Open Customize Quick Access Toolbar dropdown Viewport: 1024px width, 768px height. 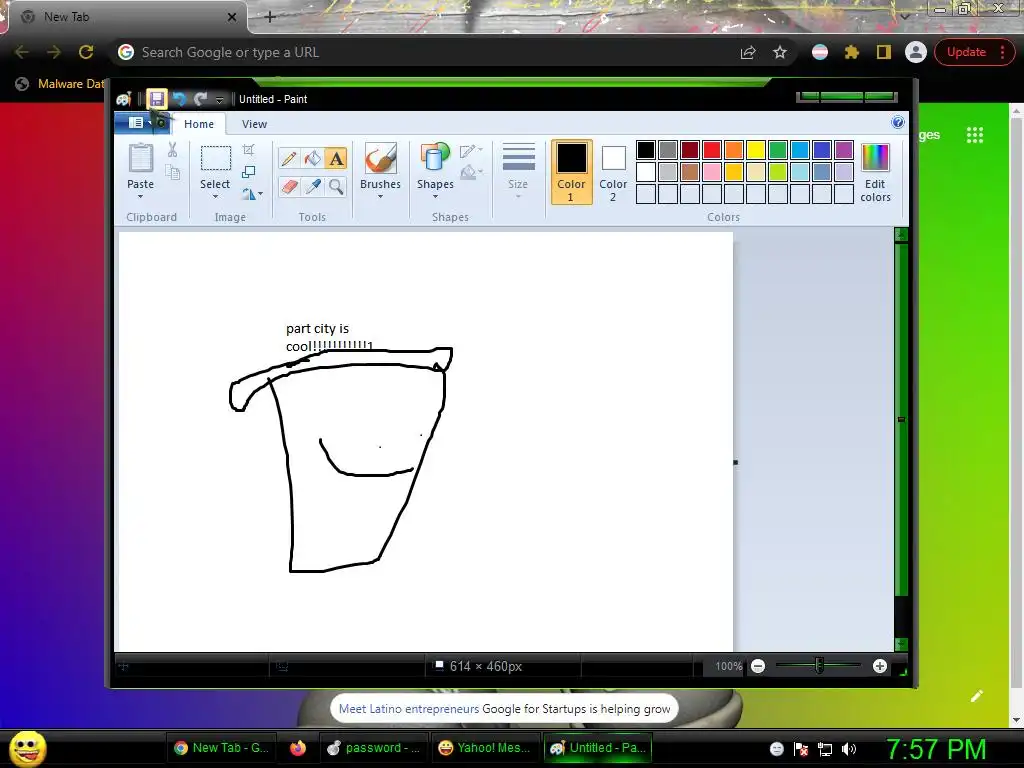[219, 100]
